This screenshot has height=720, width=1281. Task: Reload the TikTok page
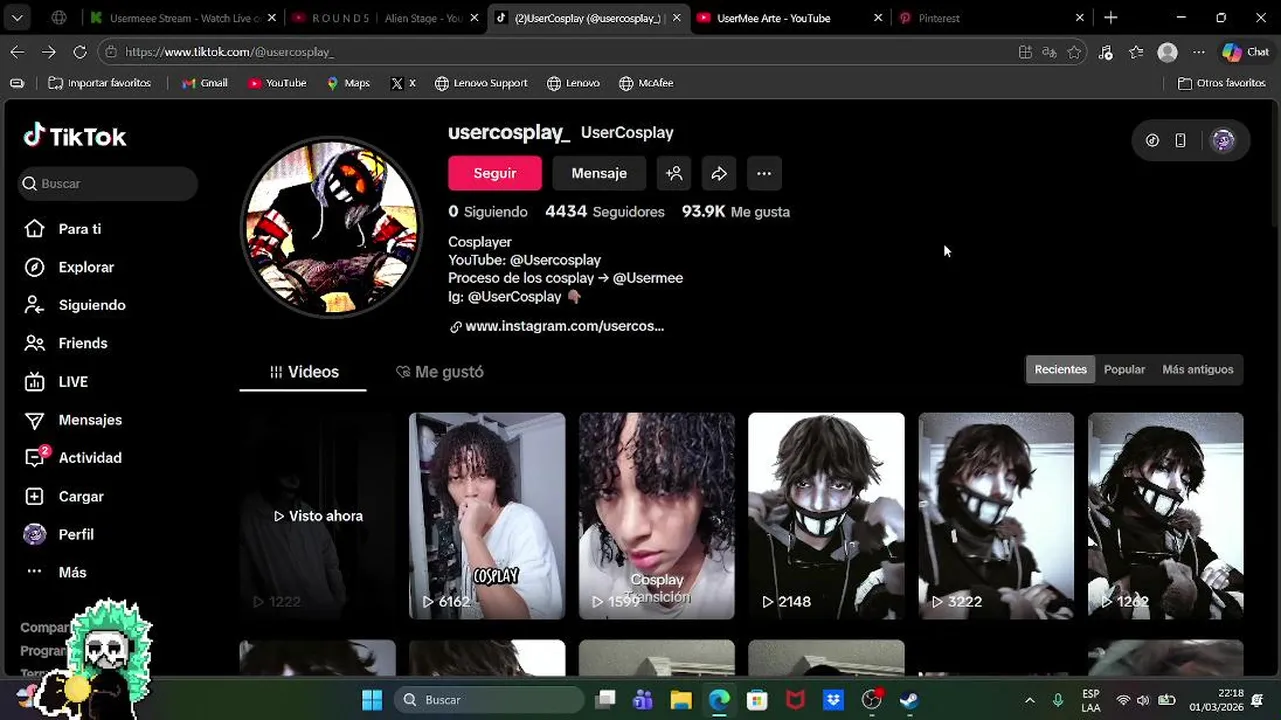pos(80,52)
